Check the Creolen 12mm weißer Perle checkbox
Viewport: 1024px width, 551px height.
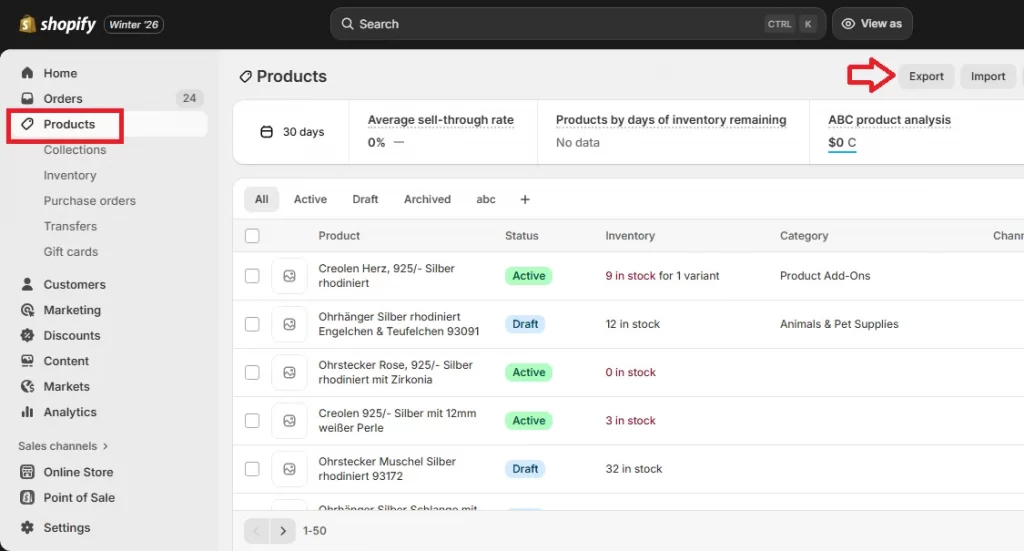(x=252, y=420)
